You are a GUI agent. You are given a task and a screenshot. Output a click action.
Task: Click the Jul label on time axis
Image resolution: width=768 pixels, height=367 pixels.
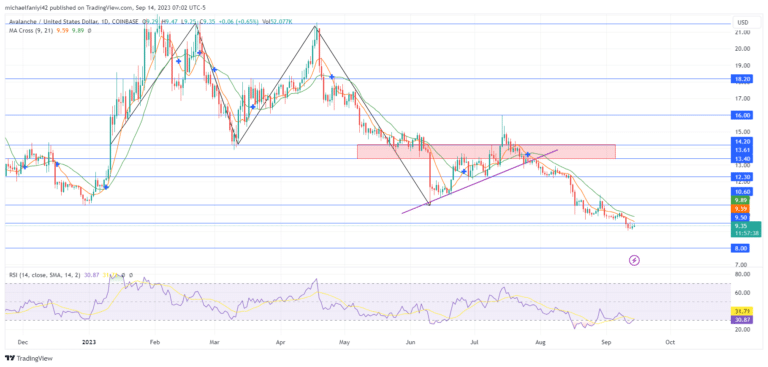pos(474,343)
